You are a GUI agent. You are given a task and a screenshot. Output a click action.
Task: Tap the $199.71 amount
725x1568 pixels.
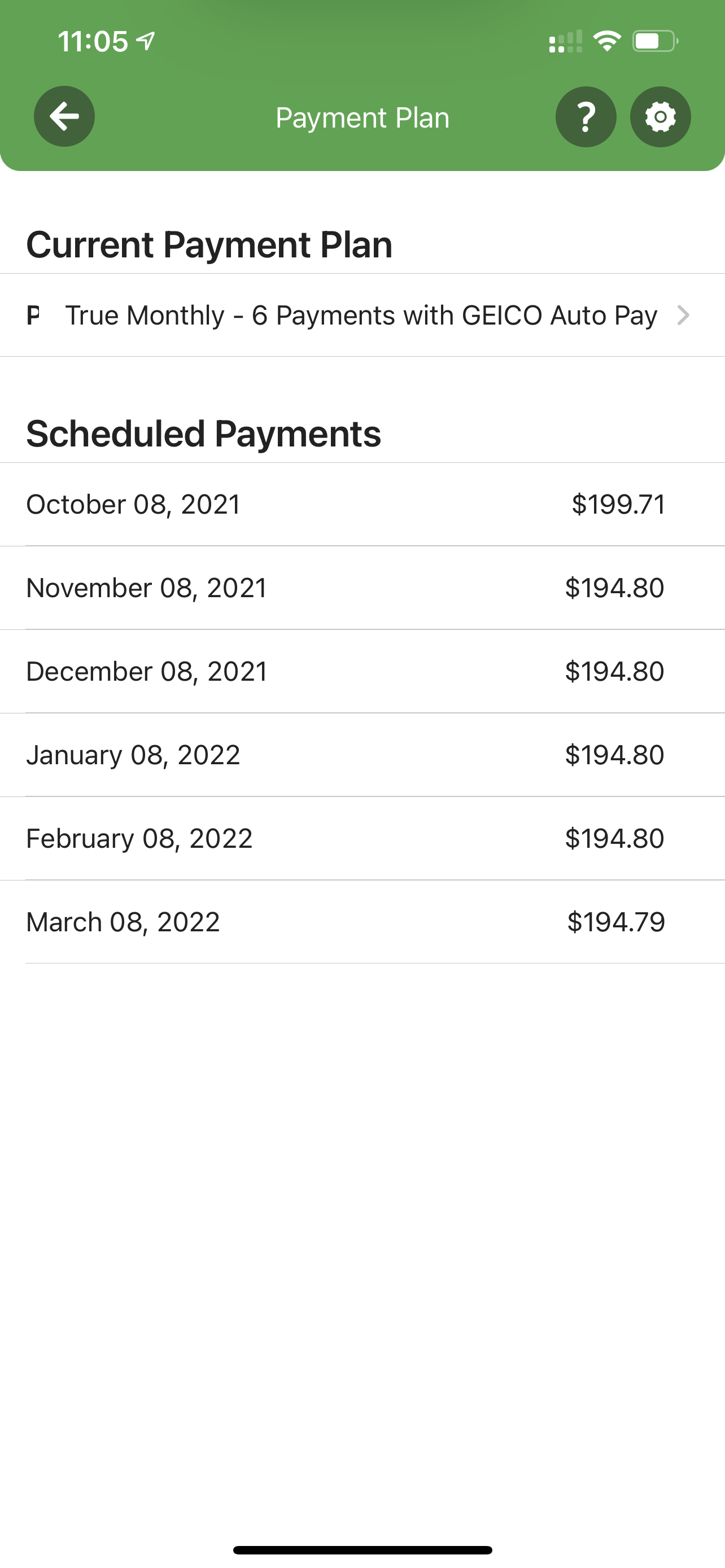(618, 505)
